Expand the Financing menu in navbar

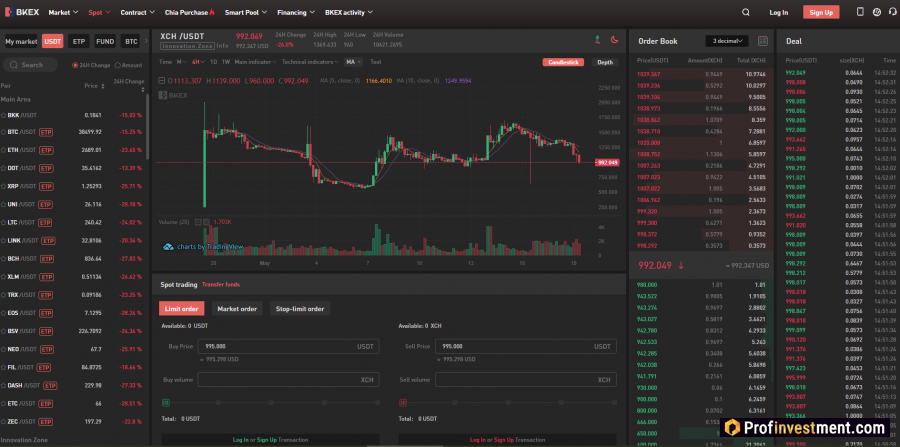coord(296,12)
